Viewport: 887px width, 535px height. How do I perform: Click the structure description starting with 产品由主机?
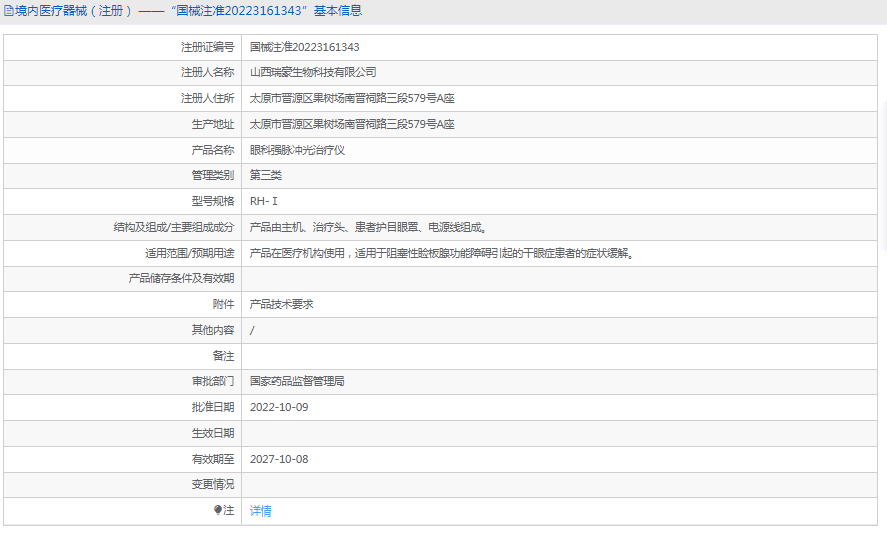(x=368, y=227)
